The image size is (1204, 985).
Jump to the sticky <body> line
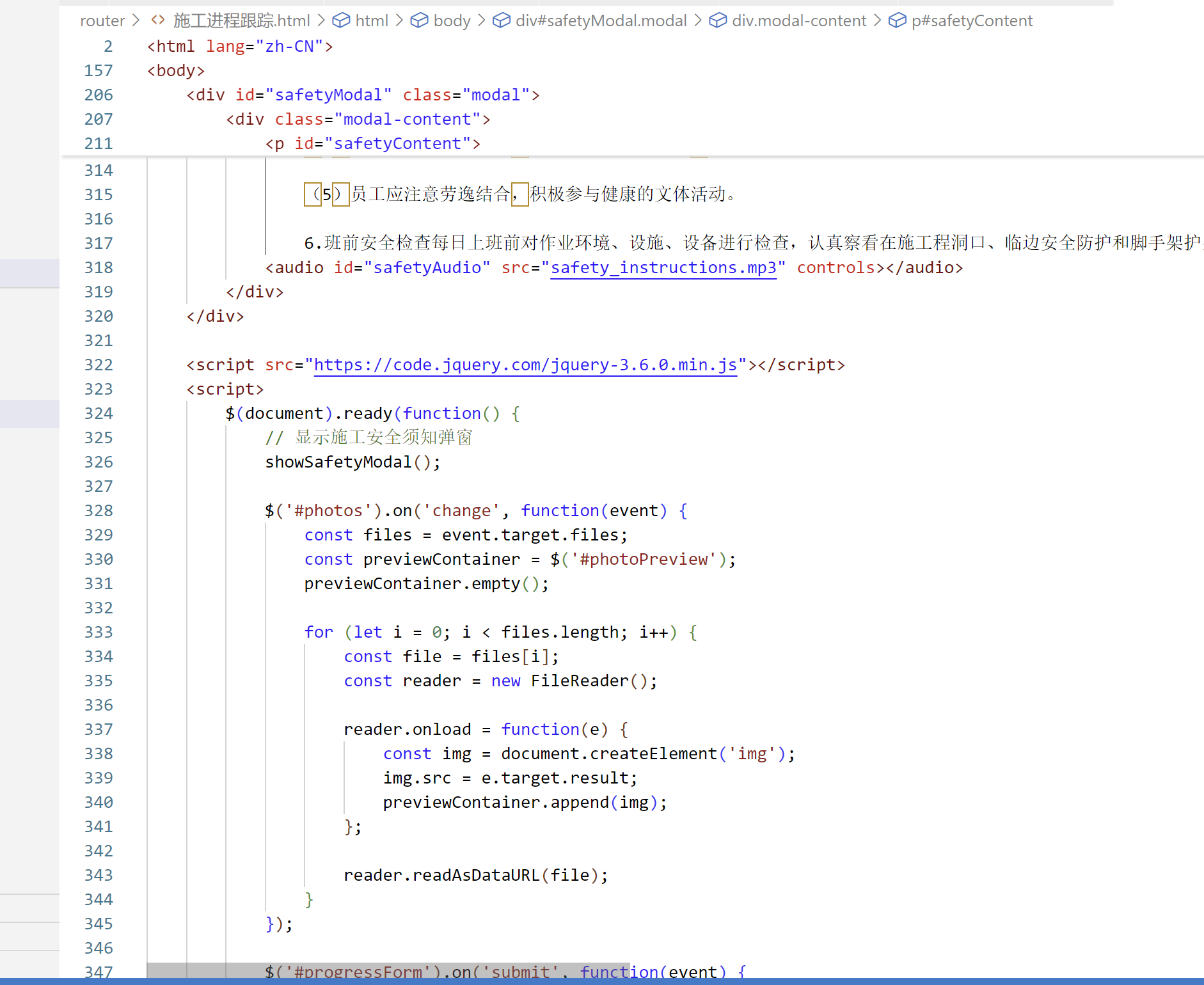click(x=176, y=70)
